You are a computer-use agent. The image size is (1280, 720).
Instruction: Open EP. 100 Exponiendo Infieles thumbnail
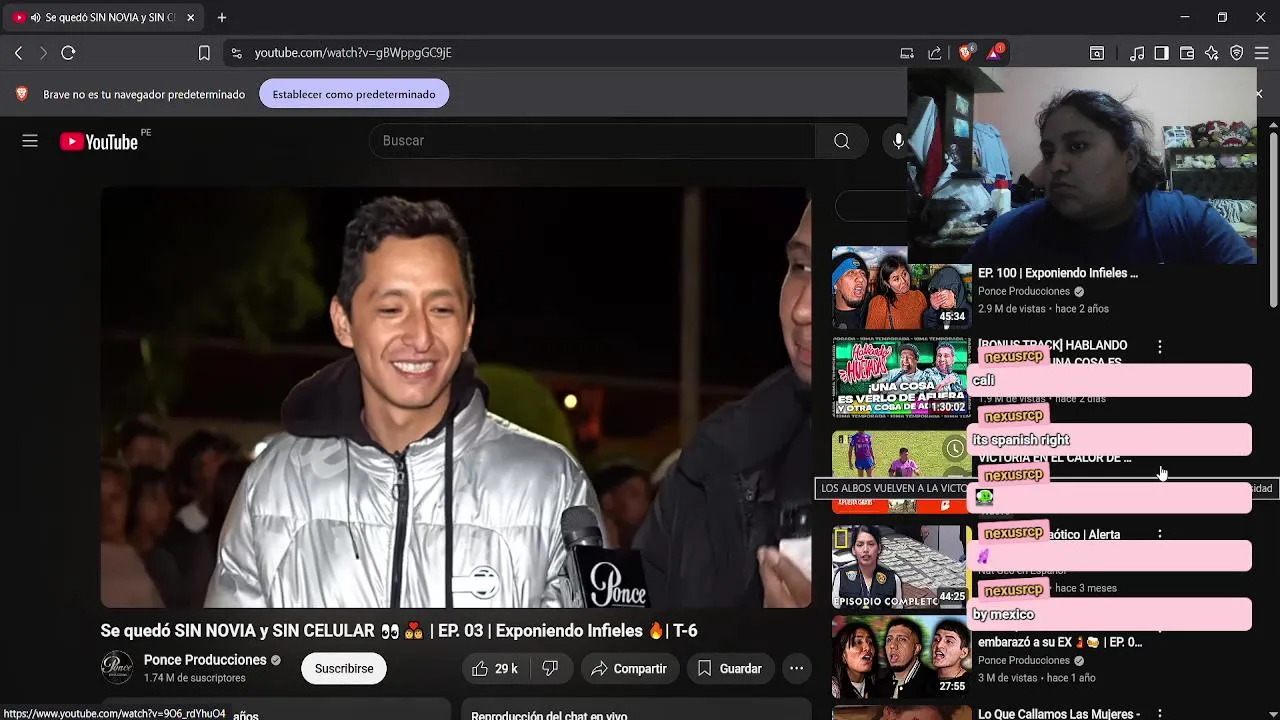pos(901,288)
